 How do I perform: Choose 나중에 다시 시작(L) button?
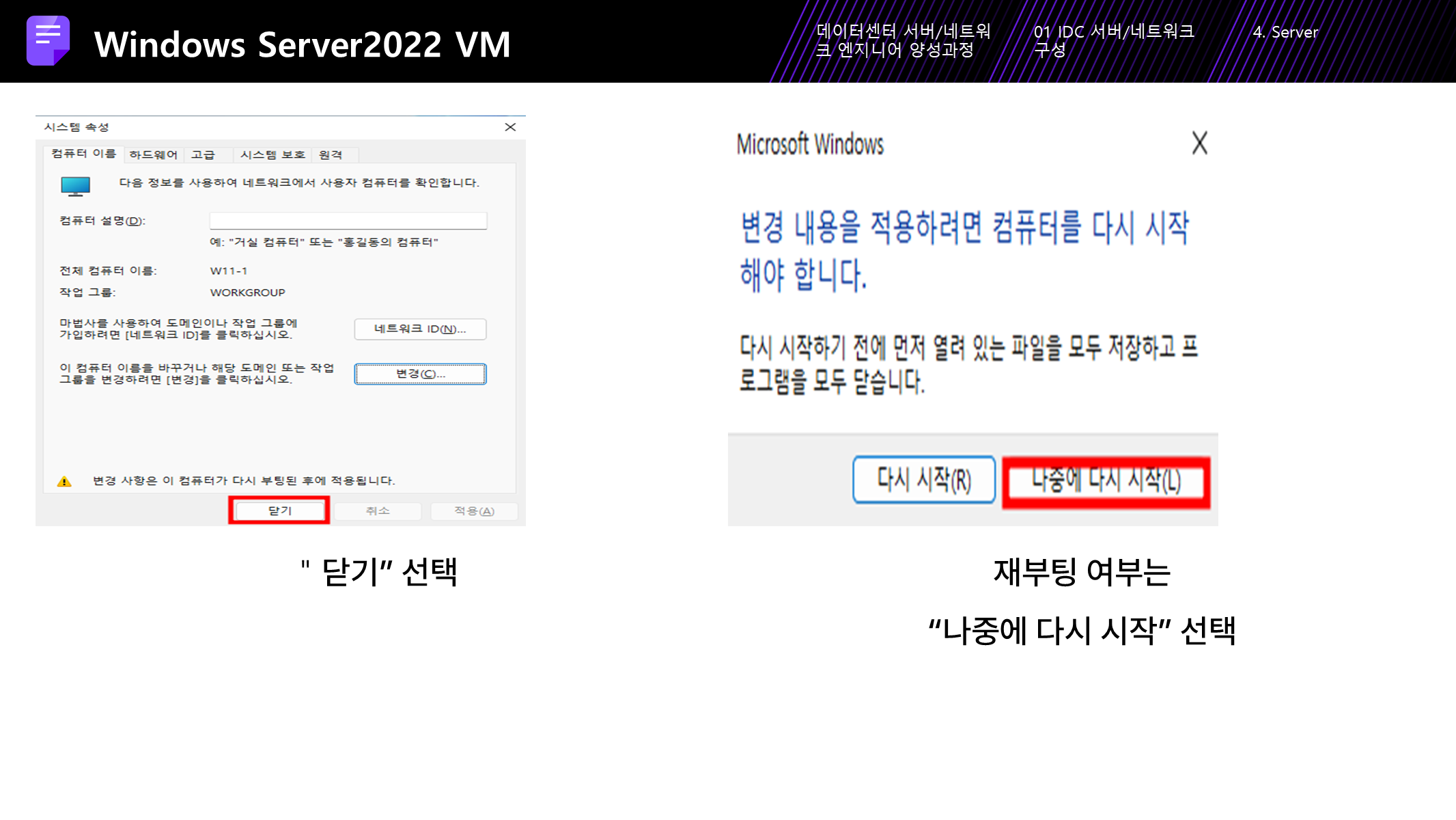pyautogui.click(x=1106, y=482)
